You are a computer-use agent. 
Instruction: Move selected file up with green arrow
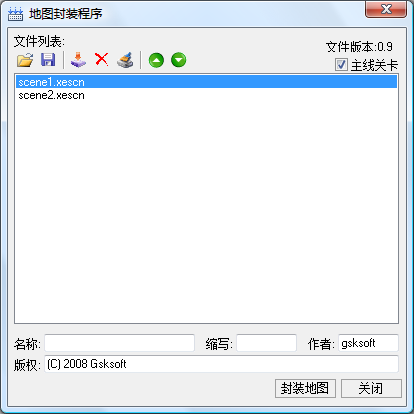(x=156, y=60)
